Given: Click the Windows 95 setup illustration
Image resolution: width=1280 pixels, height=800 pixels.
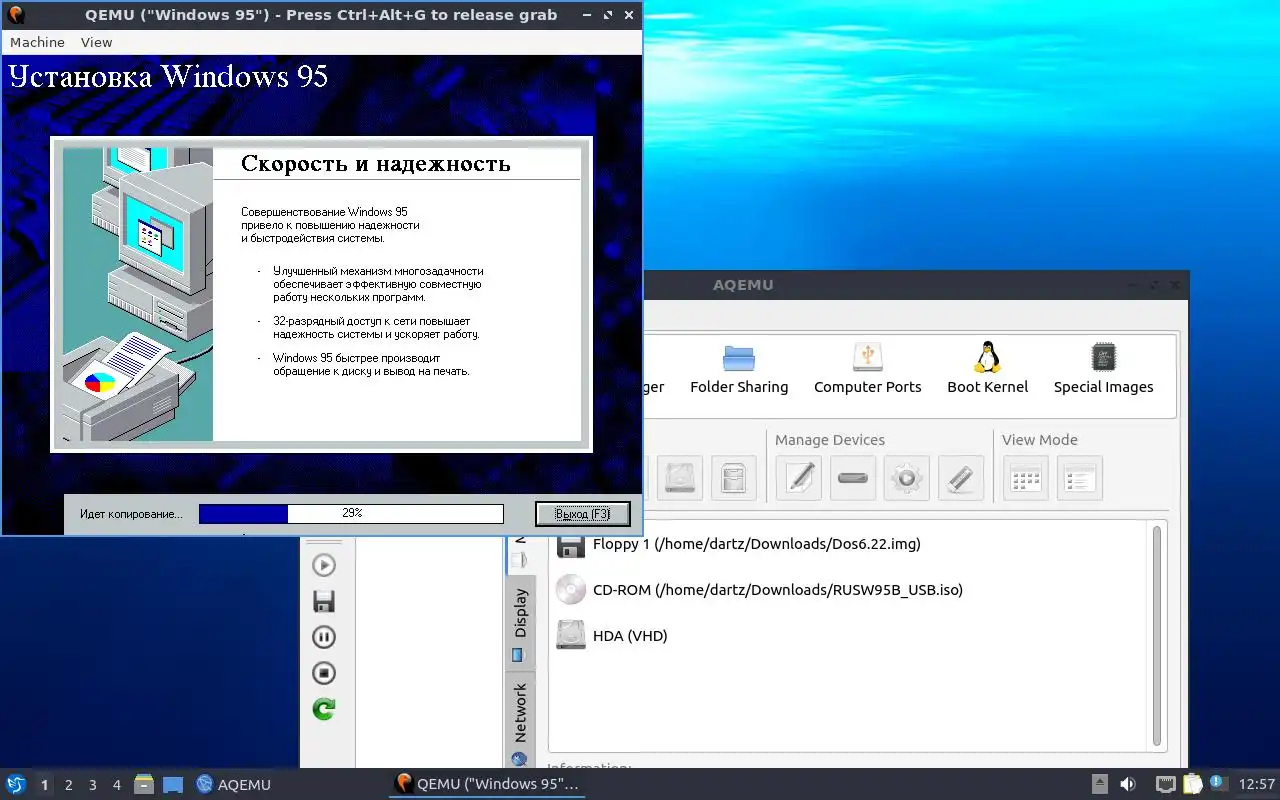Looking at the screenshot, I should tap(138, 294).
